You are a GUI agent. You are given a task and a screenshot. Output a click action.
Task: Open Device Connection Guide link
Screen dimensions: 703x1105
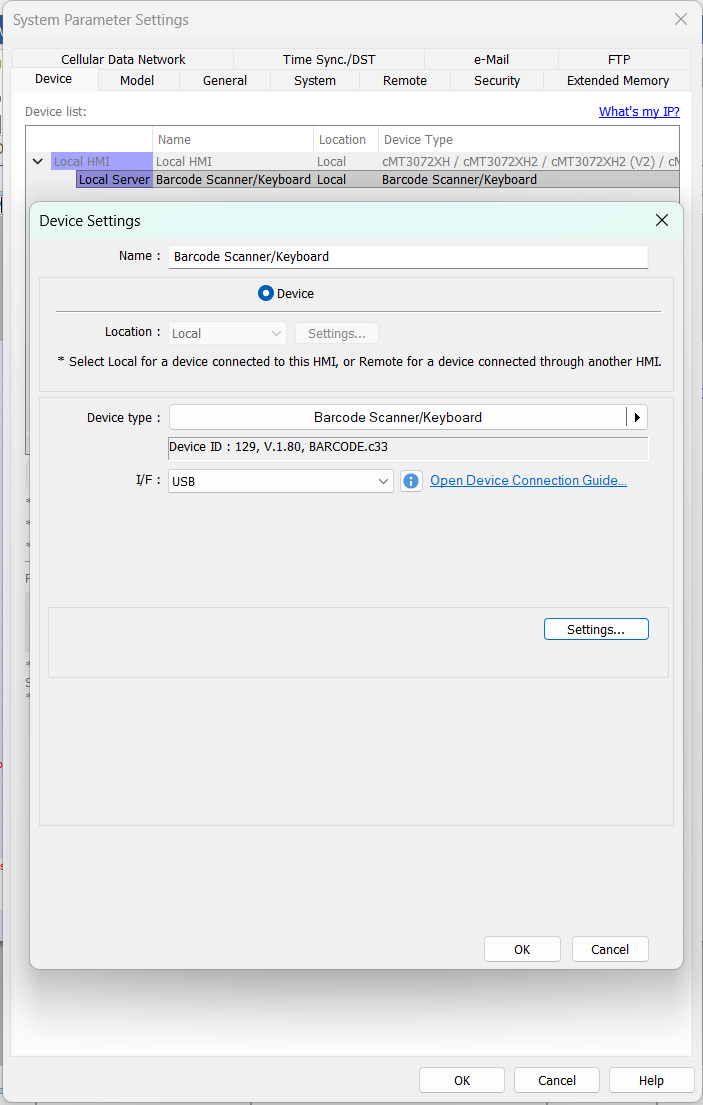click(x=528, y=481)
